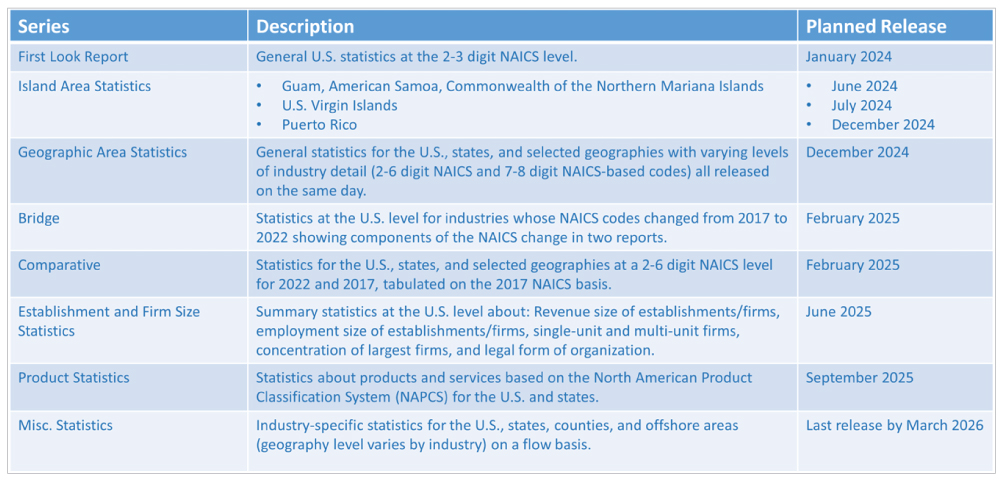This screenshot has width=1000, height=481.
Task: Click the Series column header
Action: pos(129,26)
